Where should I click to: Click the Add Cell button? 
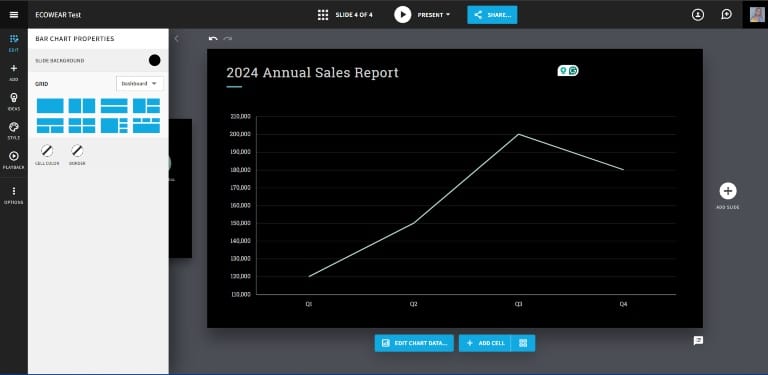[x=485, y=343]
